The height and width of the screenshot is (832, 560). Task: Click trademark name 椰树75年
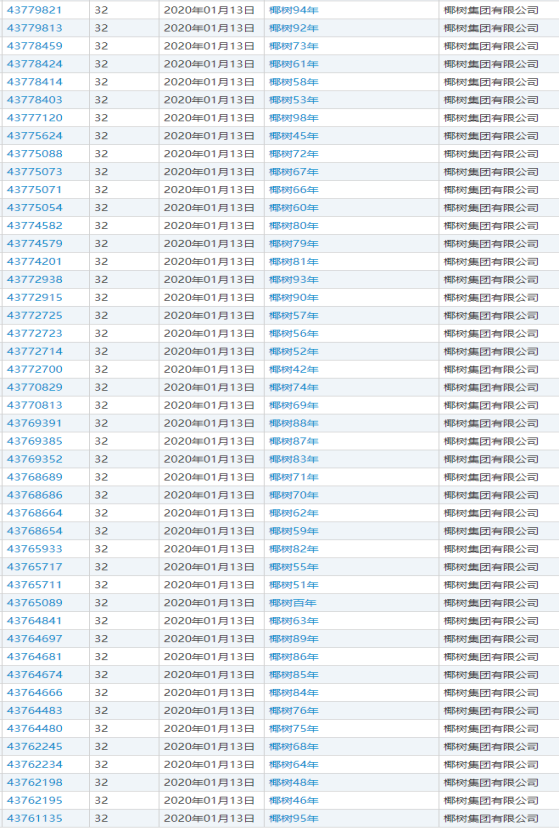pos(294,729)
